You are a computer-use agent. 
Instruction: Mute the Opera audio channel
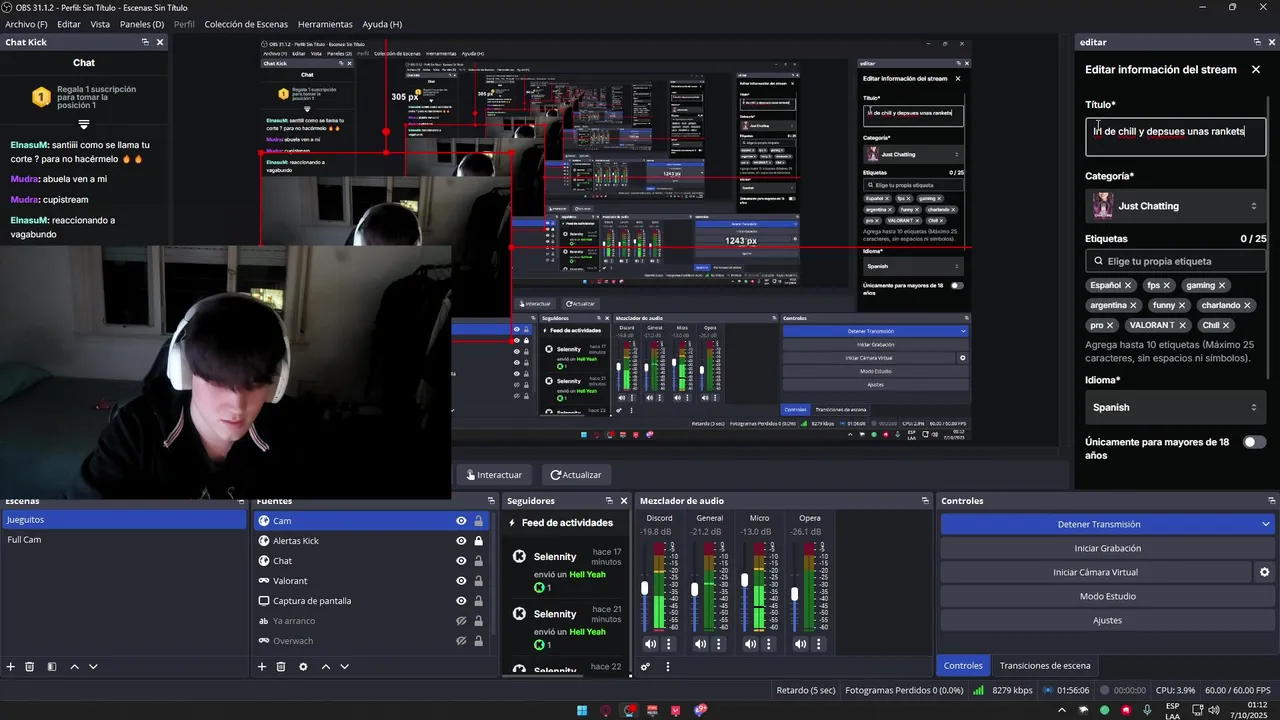coord(800,644)
